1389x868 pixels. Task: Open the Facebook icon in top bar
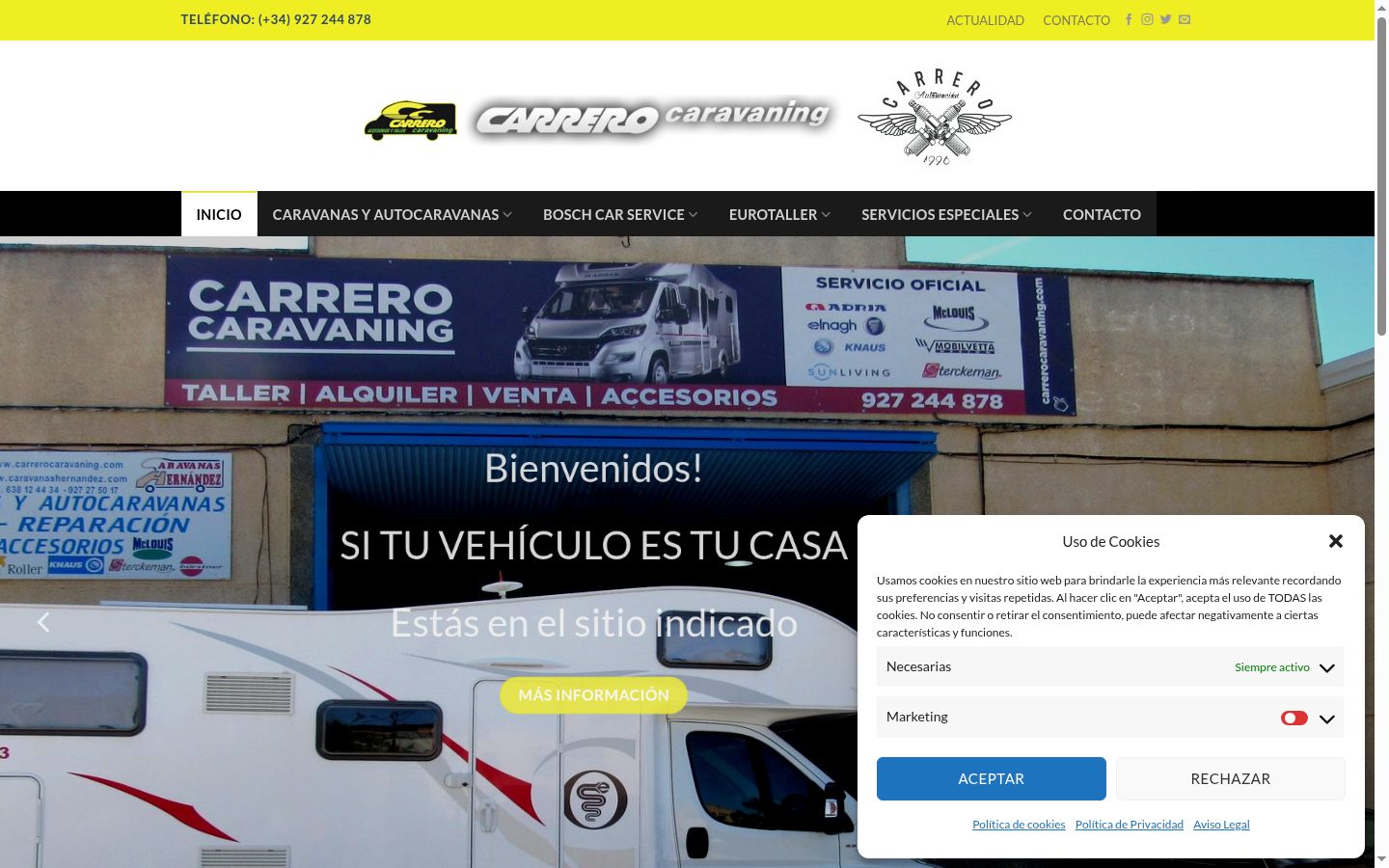1129,19
